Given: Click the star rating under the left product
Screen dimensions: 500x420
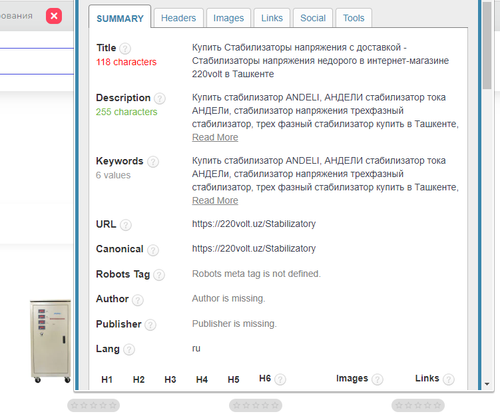Looking at the screenshot, I should pyautogui.click(x=94, y=405).
